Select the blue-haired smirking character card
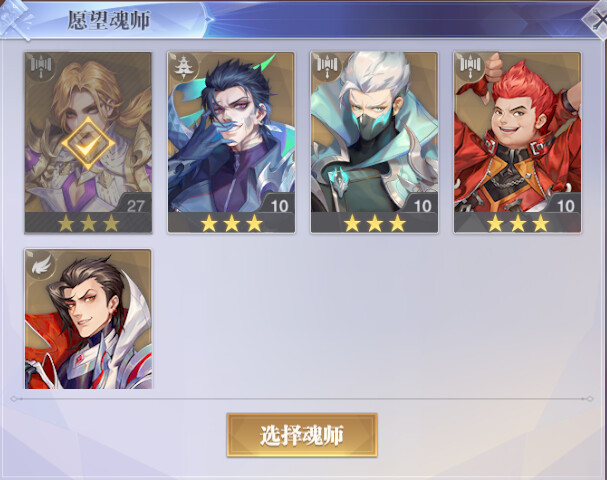The height and width of the screenshot is (480, 607). [x=231, y=142]
